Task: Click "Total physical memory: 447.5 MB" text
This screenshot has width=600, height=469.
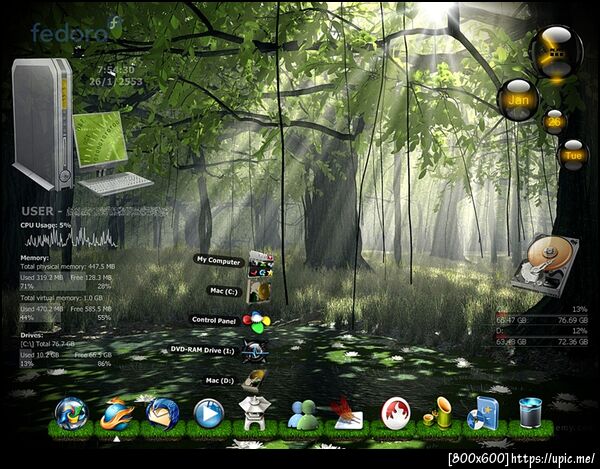Action: point(67,267)
